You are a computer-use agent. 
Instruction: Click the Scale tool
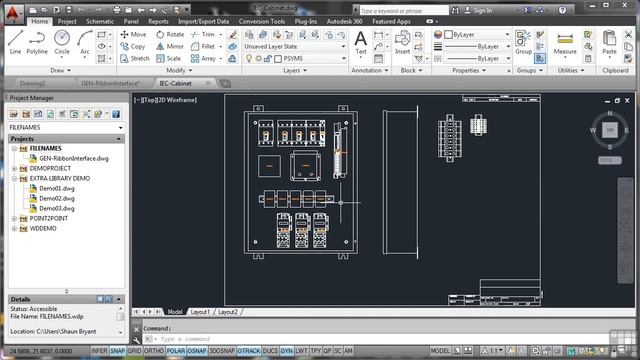pos(169,58)
